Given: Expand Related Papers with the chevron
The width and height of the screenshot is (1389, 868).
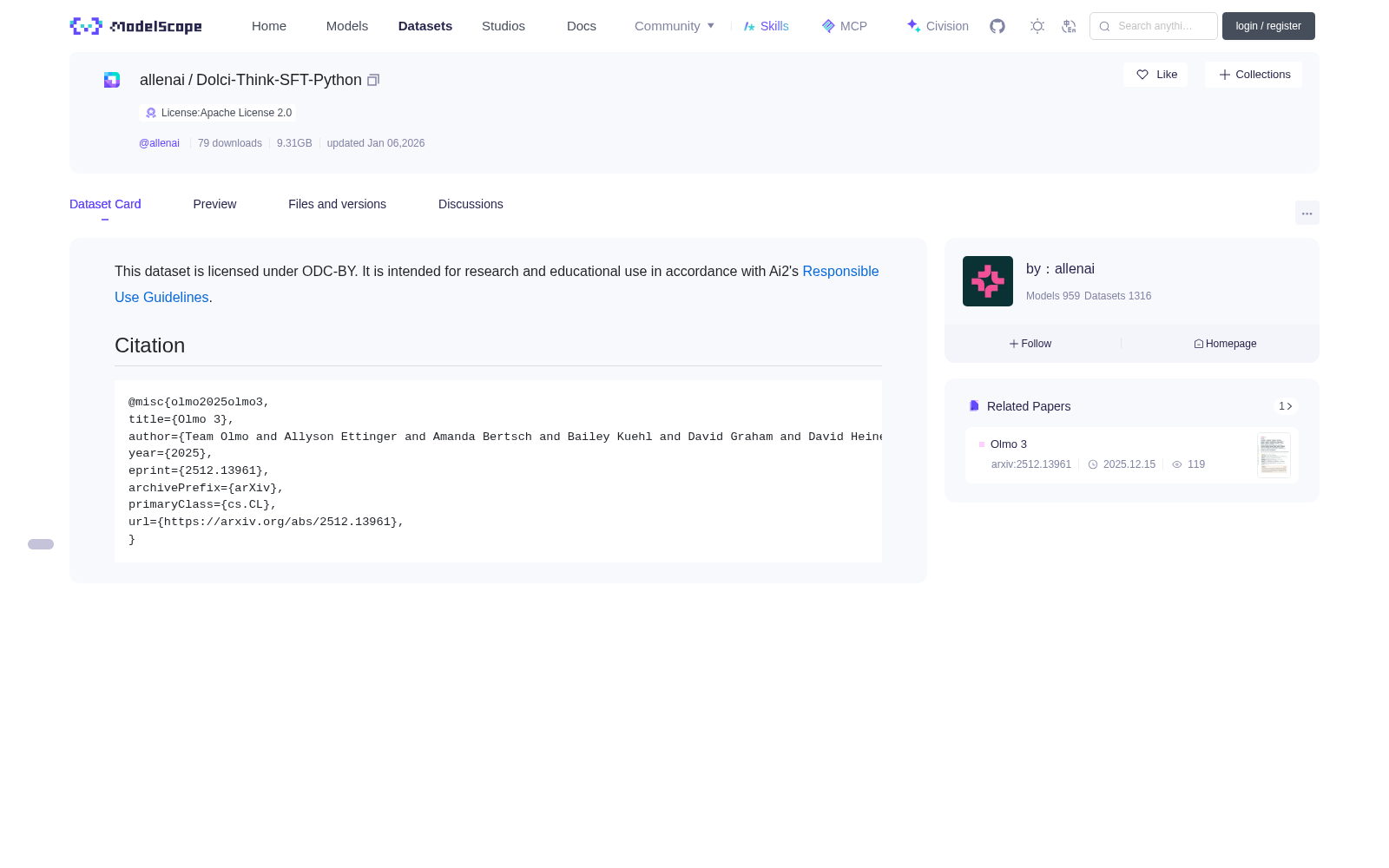Looking at the screenshot, I should pos(1286,406).
